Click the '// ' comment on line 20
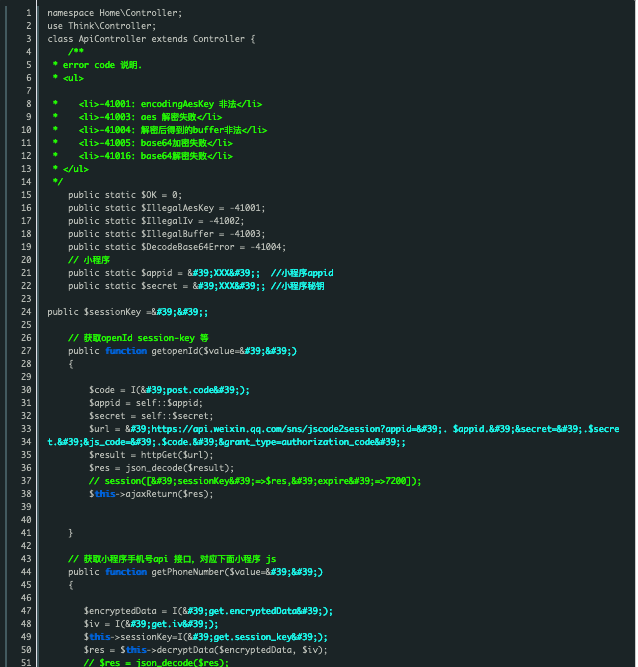The image size is (638, 667). tap(89, 260)
